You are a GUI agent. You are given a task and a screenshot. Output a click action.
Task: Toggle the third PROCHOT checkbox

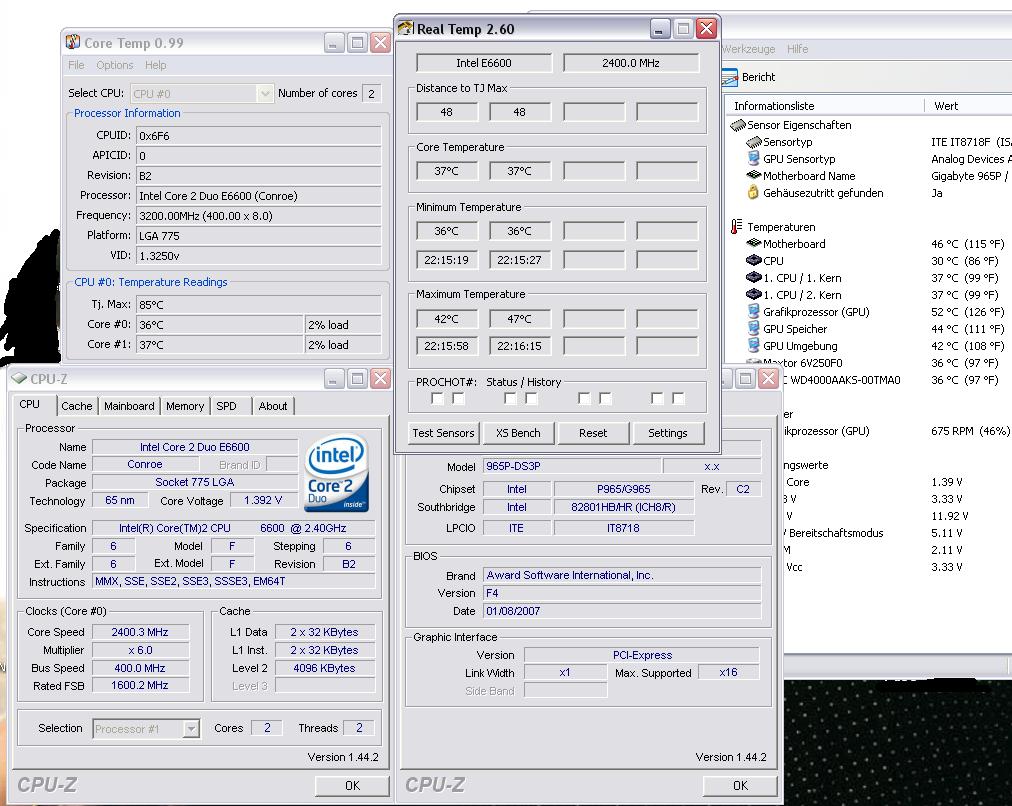click(510, 398)
